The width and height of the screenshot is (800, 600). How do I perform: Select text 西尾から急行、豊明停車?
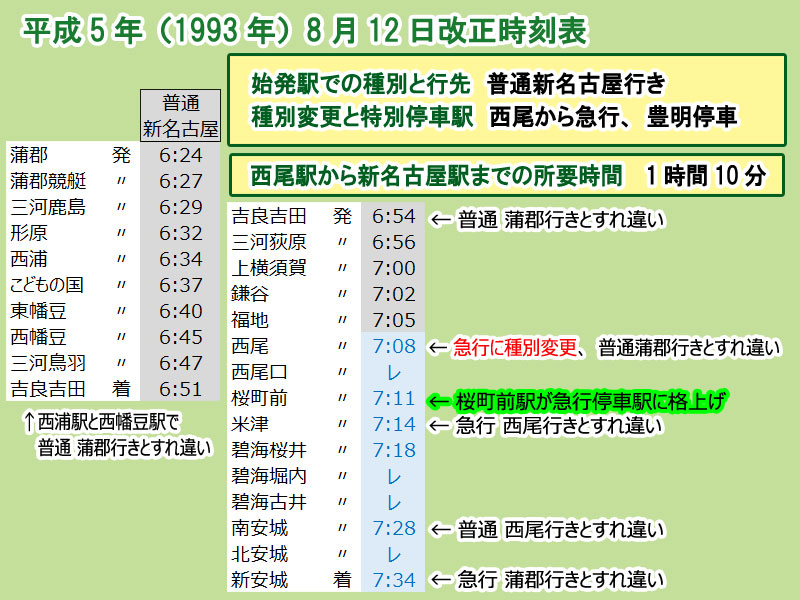click(613, 117)
